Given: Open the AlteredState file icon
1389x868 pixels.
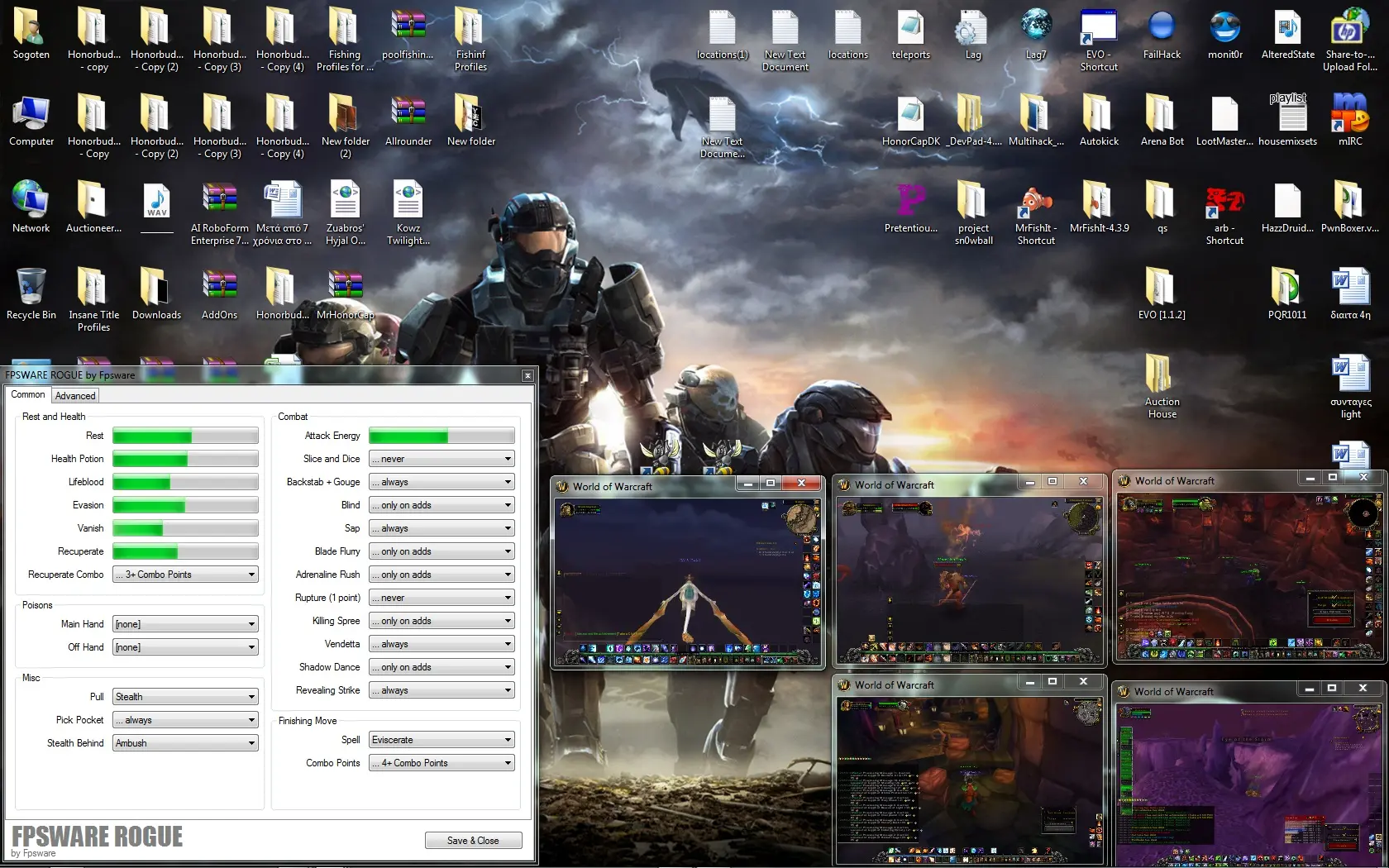Looking at the screenshot, I should pyautogui.click(x=1287, y=35).
